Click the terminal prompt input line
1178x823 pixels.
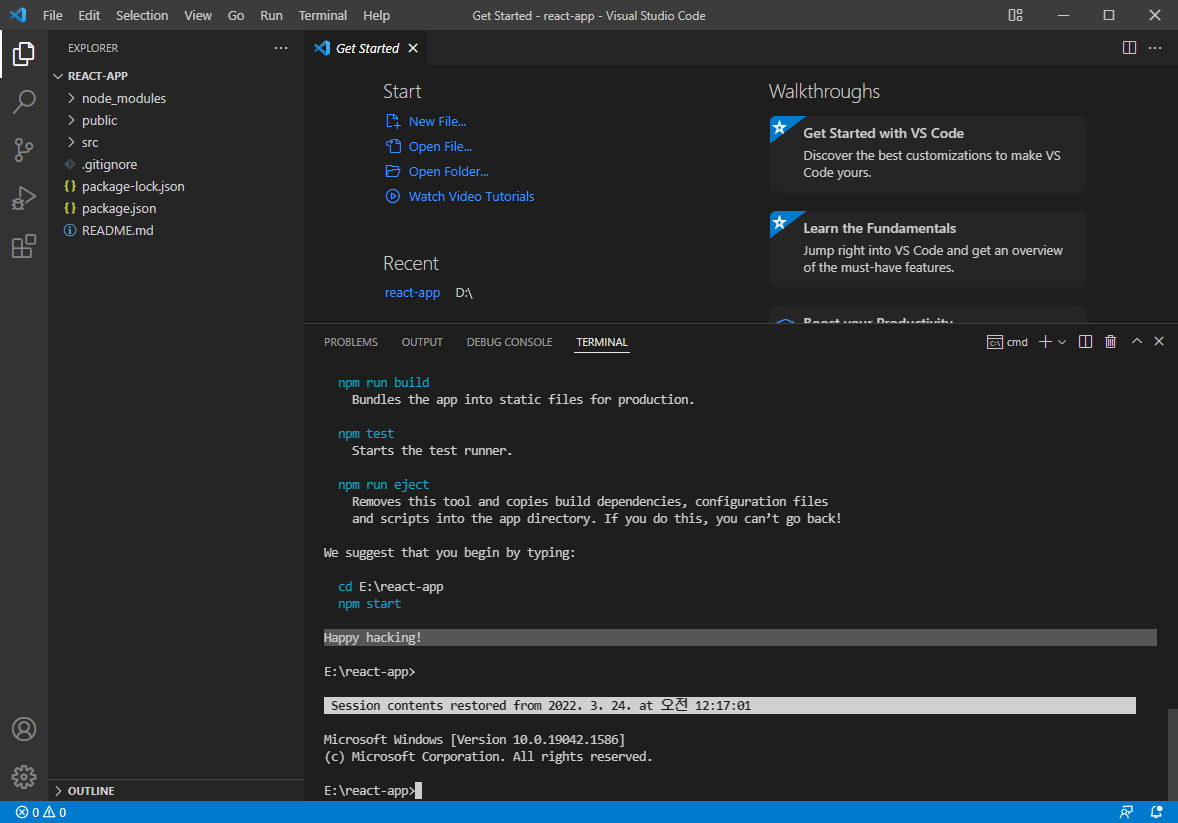coord(740,791)
